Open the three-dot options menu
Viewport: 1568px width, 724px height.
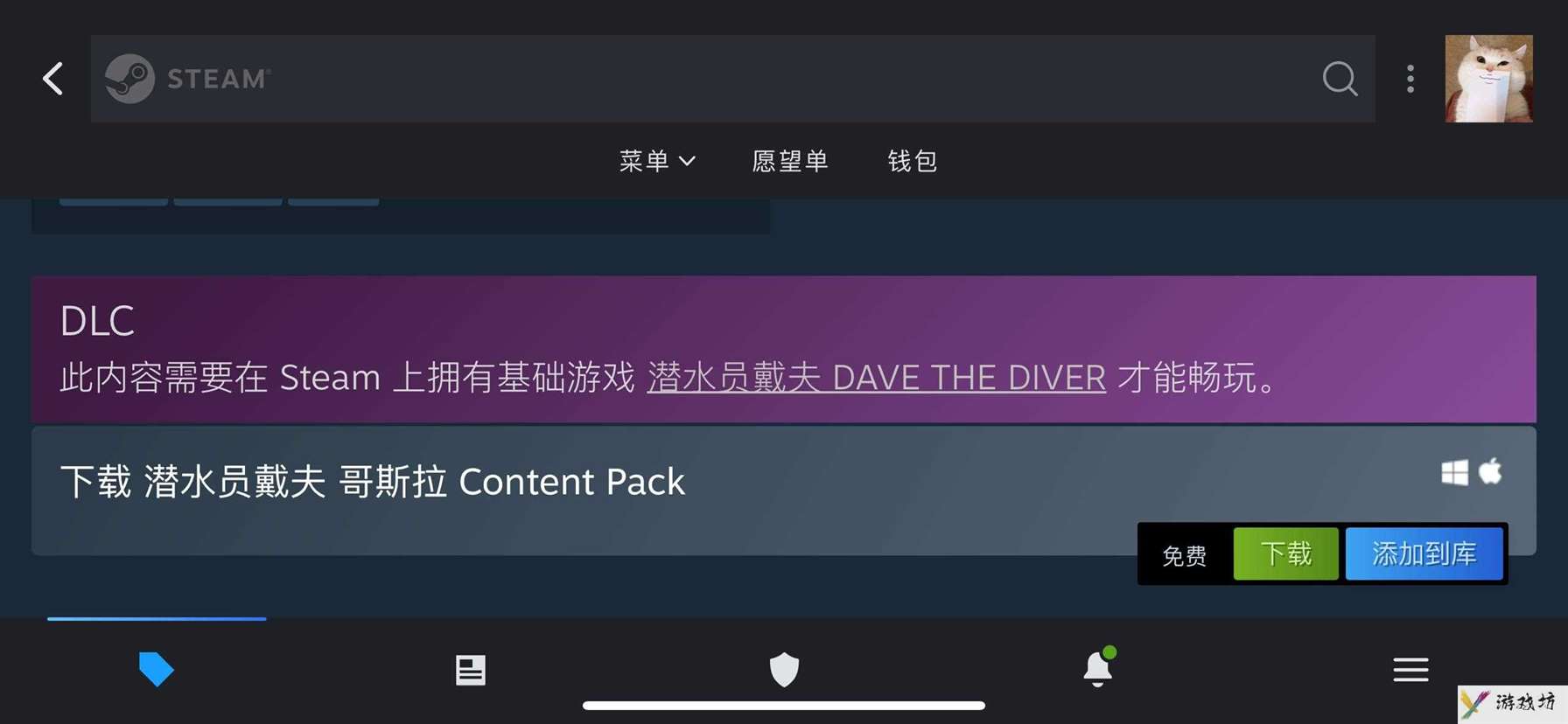1410,79
